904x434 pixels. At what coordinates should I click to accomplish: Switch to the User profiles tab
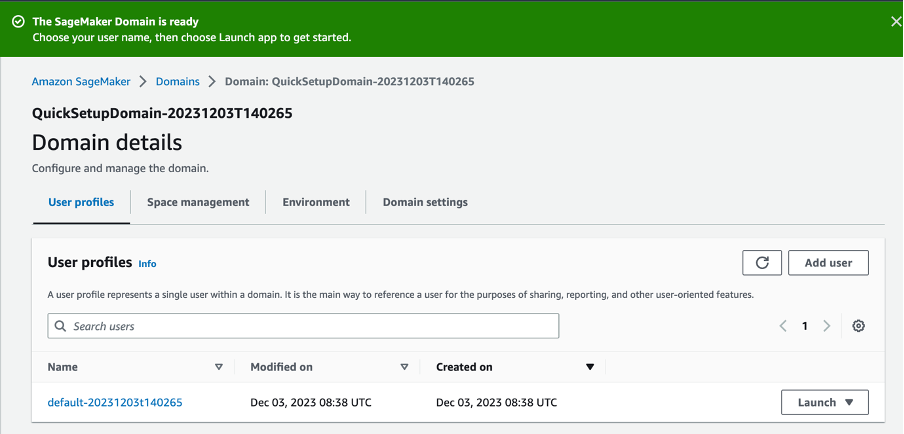(81, 202)
